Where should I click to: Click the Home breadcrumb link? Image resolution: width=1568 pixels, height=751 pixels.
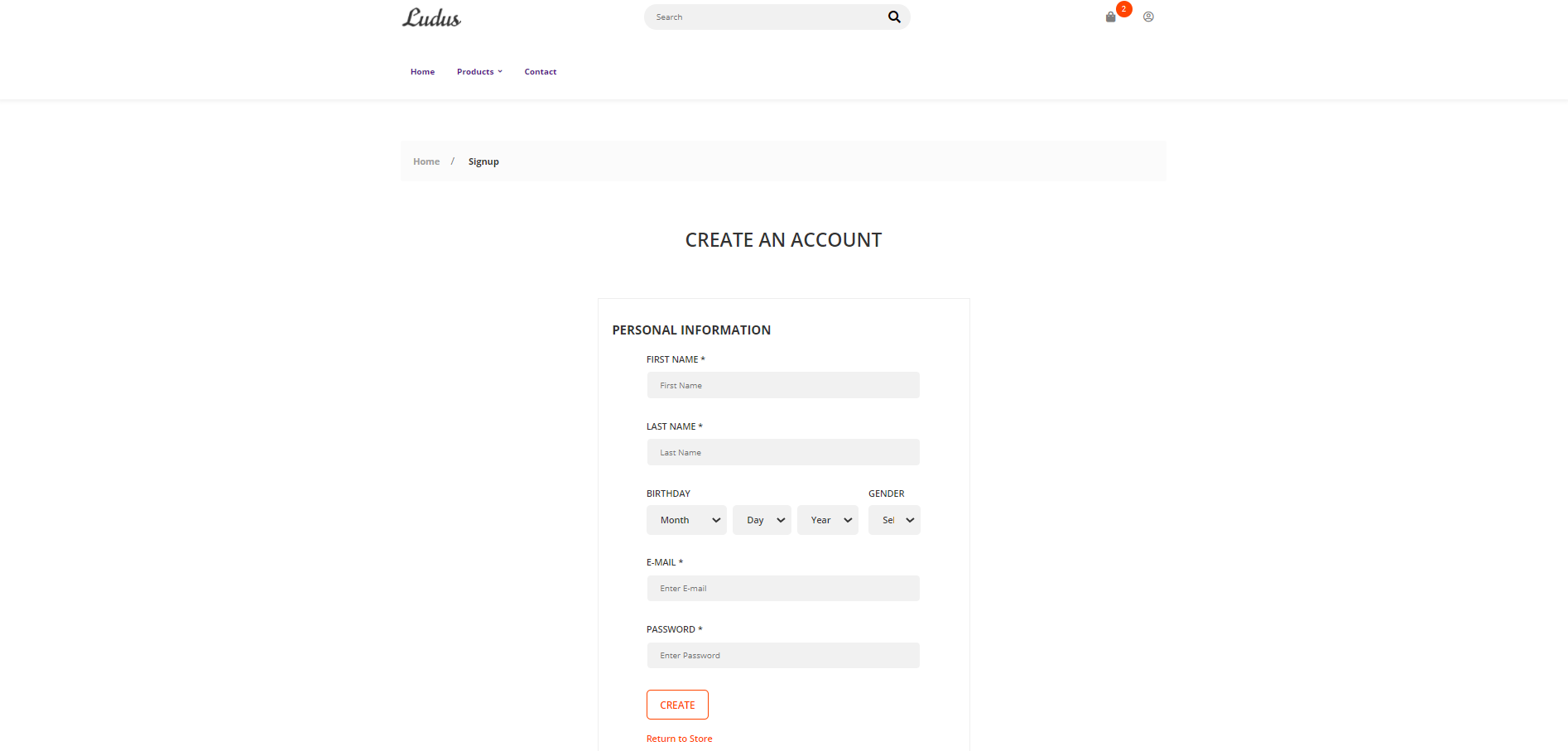pos(426,161)
